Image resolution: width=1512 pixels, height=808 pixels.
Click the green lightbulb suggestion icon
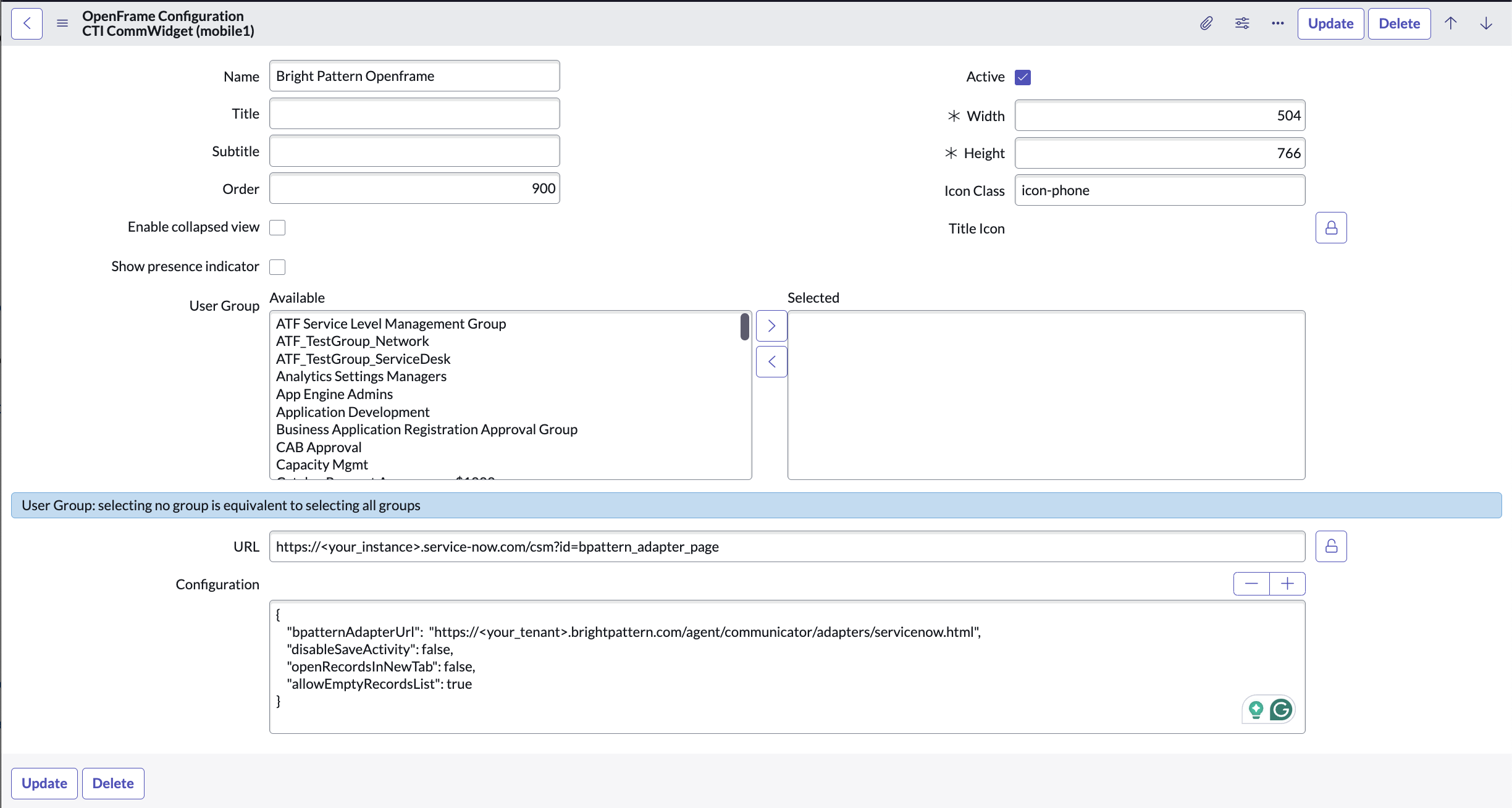click(x=1256, y=710)
